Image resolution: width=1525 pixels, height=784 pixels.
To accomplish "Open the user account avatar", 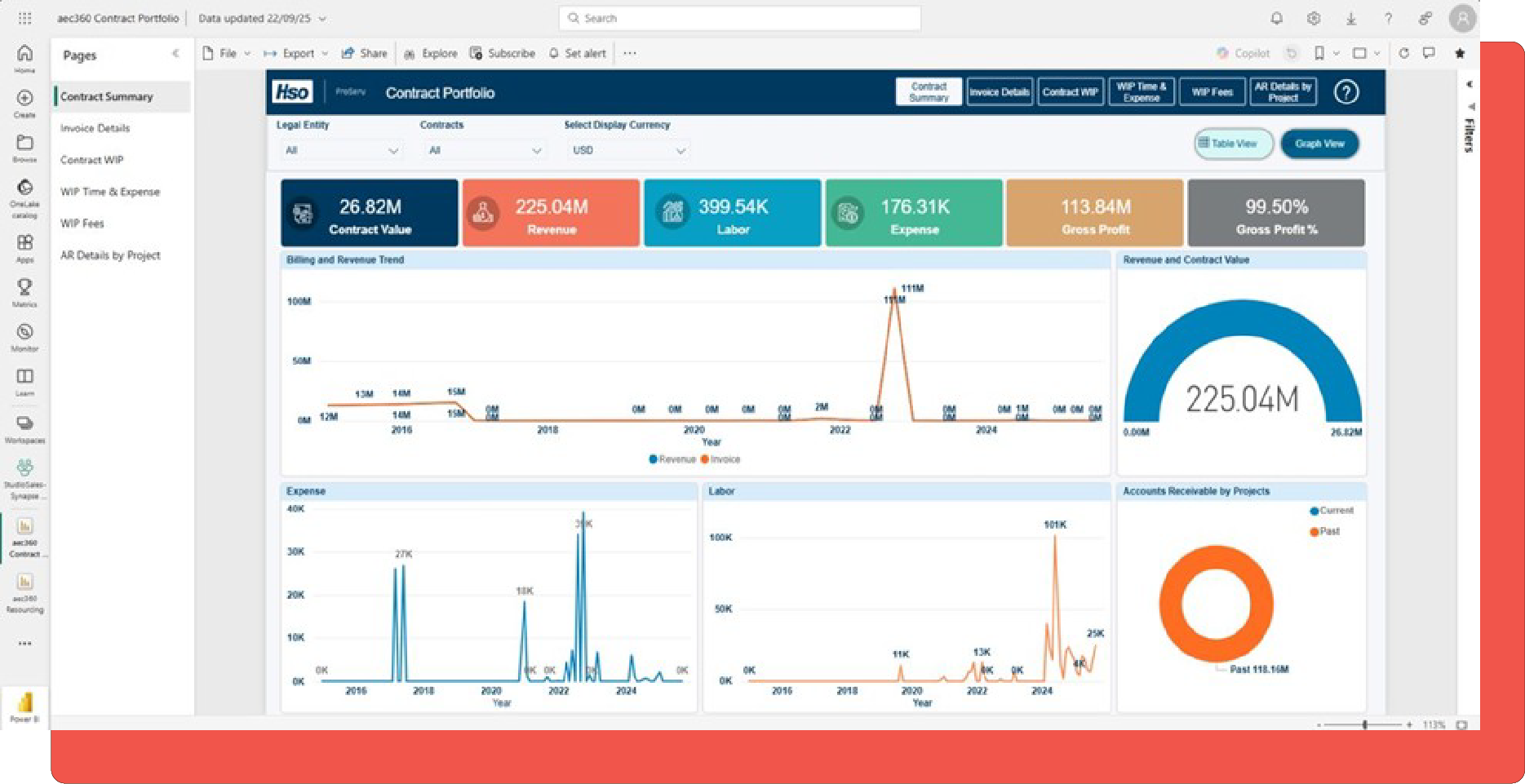I will pos(1463,18).
